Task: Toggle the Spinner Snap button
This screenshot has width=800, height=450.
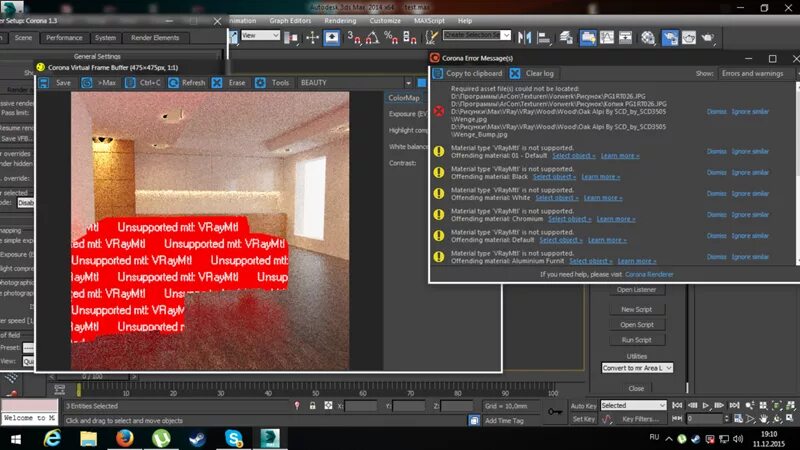Action: [x=410, y=37]
